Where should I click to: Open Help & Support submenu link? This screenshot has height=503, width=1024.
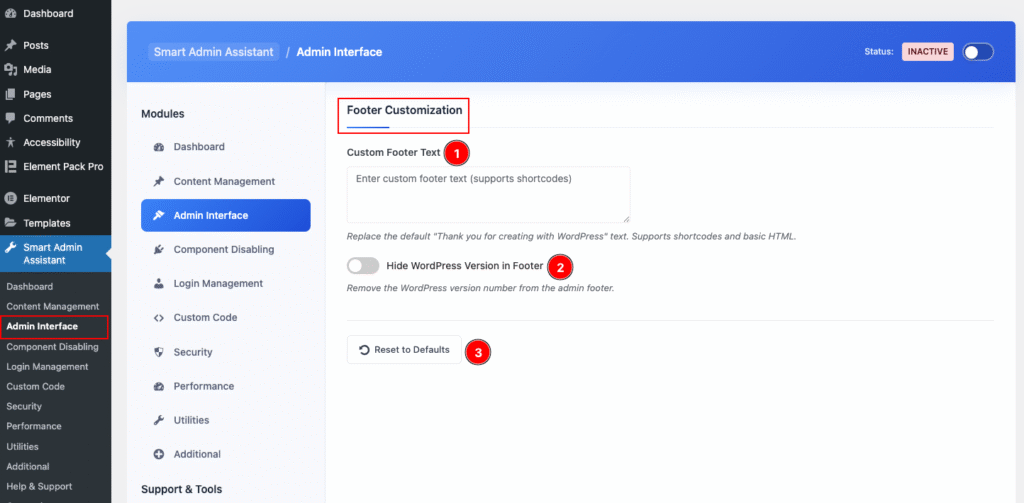[39, 487]
